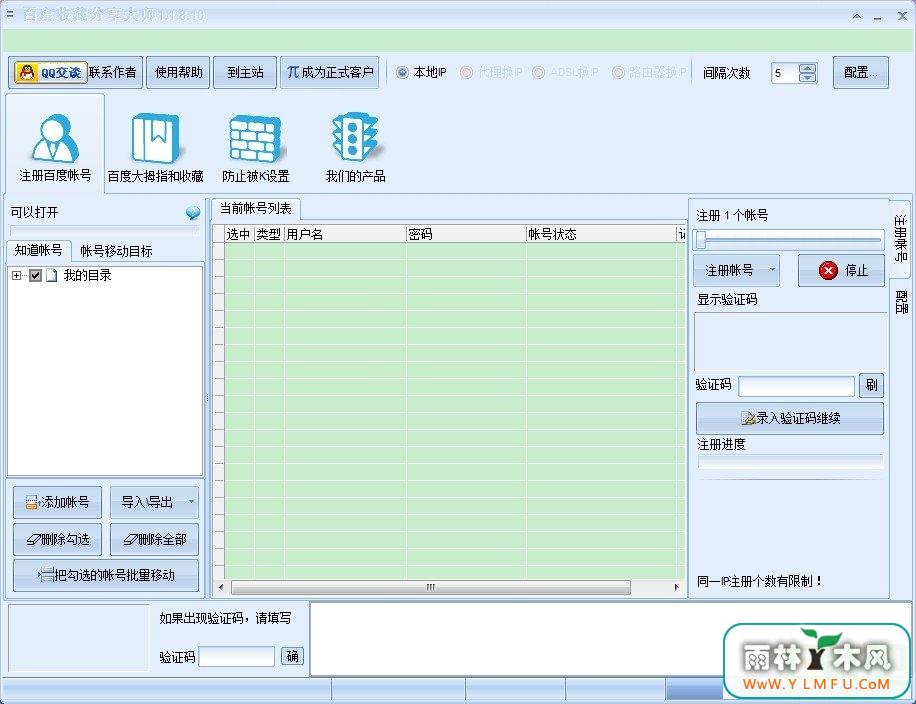916x704 pixels.
Task: Click the speech bubble help icon
Action: (192, 213)
